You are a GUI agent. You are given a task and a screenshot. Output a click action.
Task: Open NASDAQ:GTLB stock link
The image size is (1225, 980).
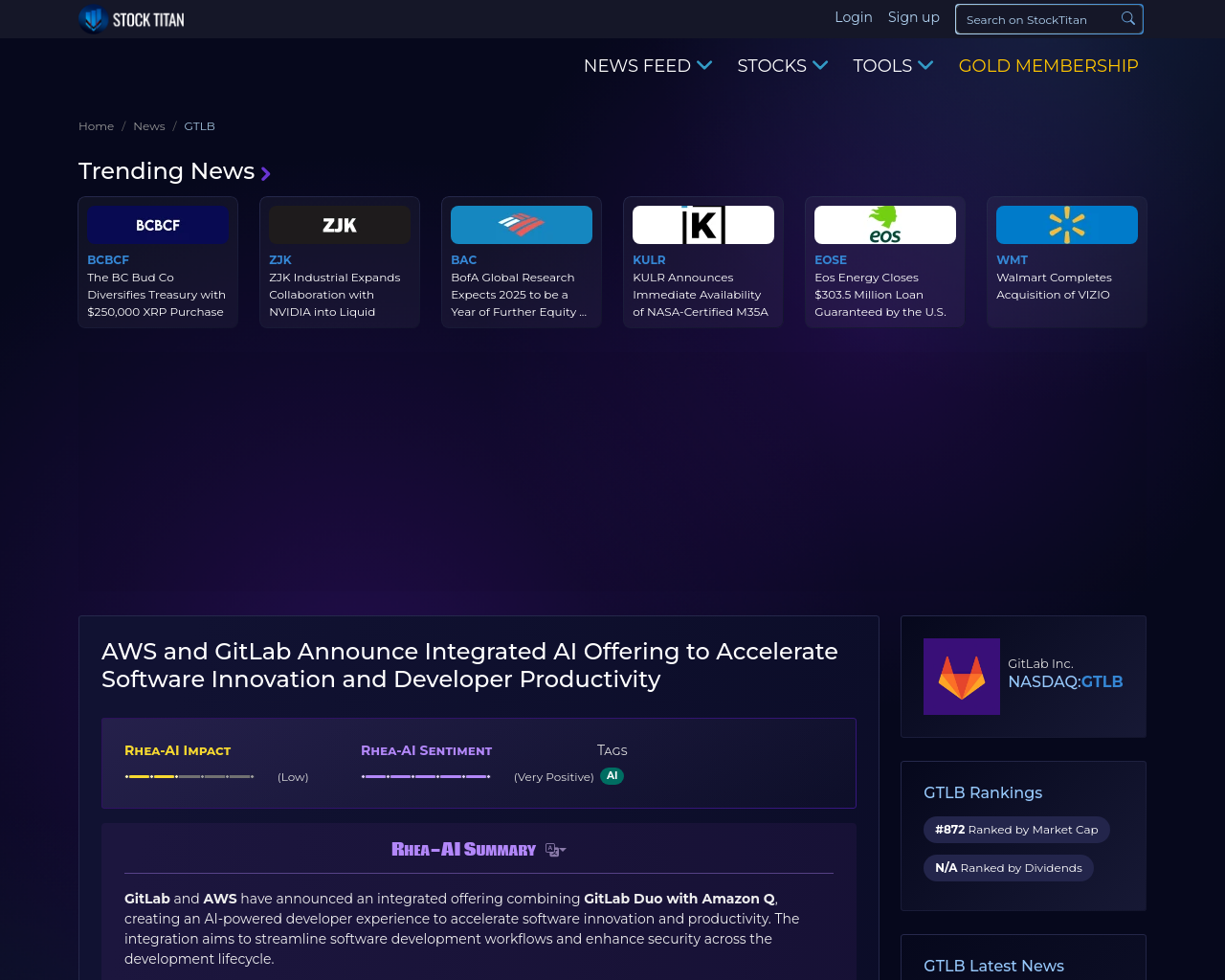(x=1065, y=681)
